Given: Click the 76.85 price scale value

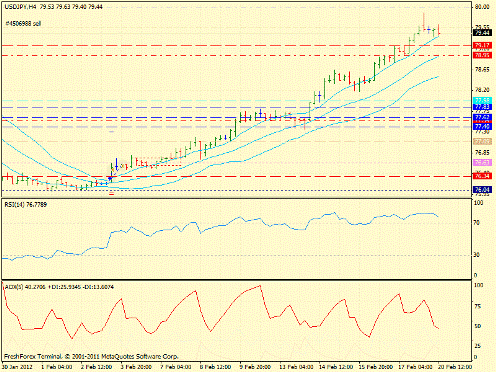Looking at the screenshot, I should coord(482,153).
